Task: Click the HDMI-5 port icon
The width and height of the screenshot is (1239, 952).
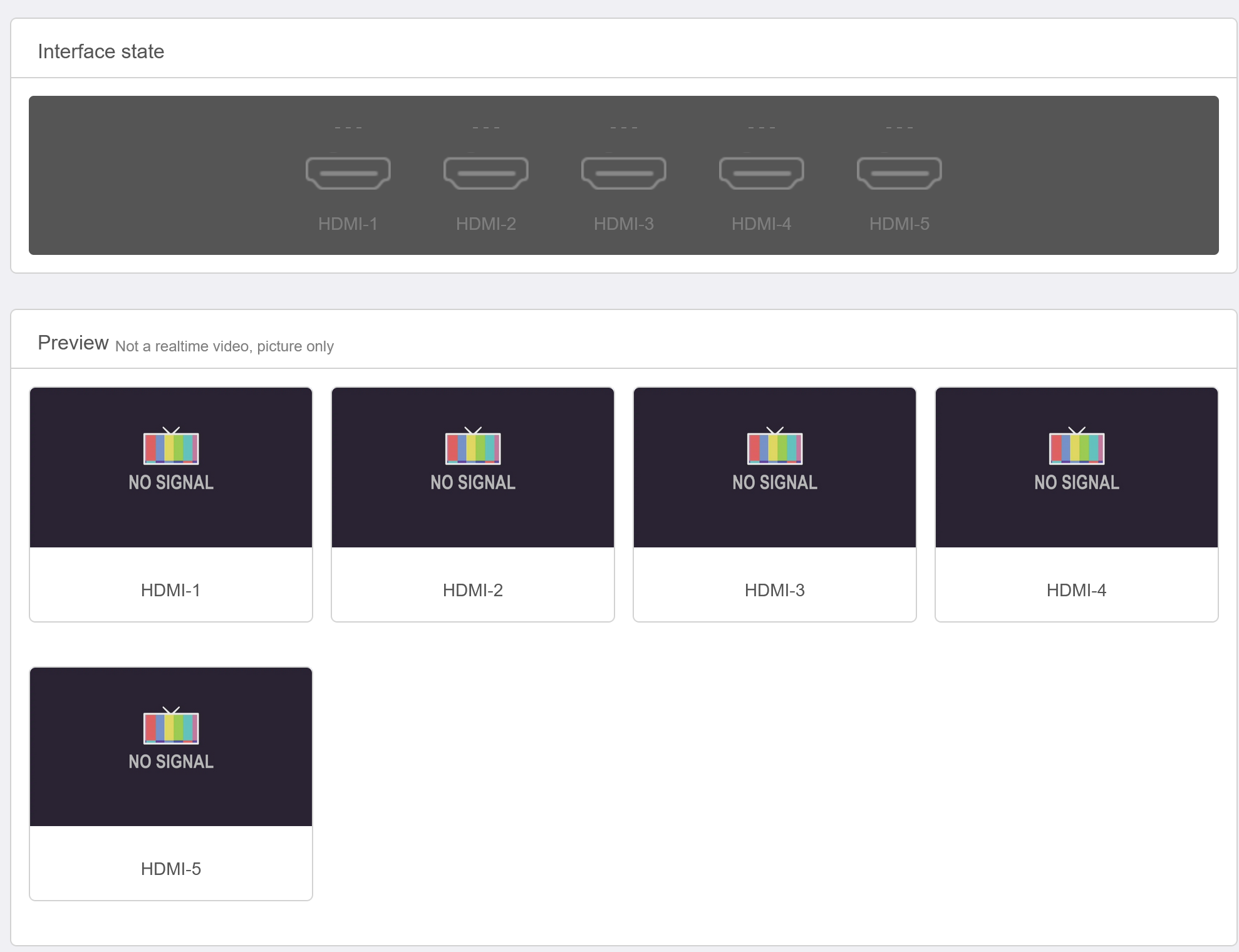Action: (x=899, y=173)
